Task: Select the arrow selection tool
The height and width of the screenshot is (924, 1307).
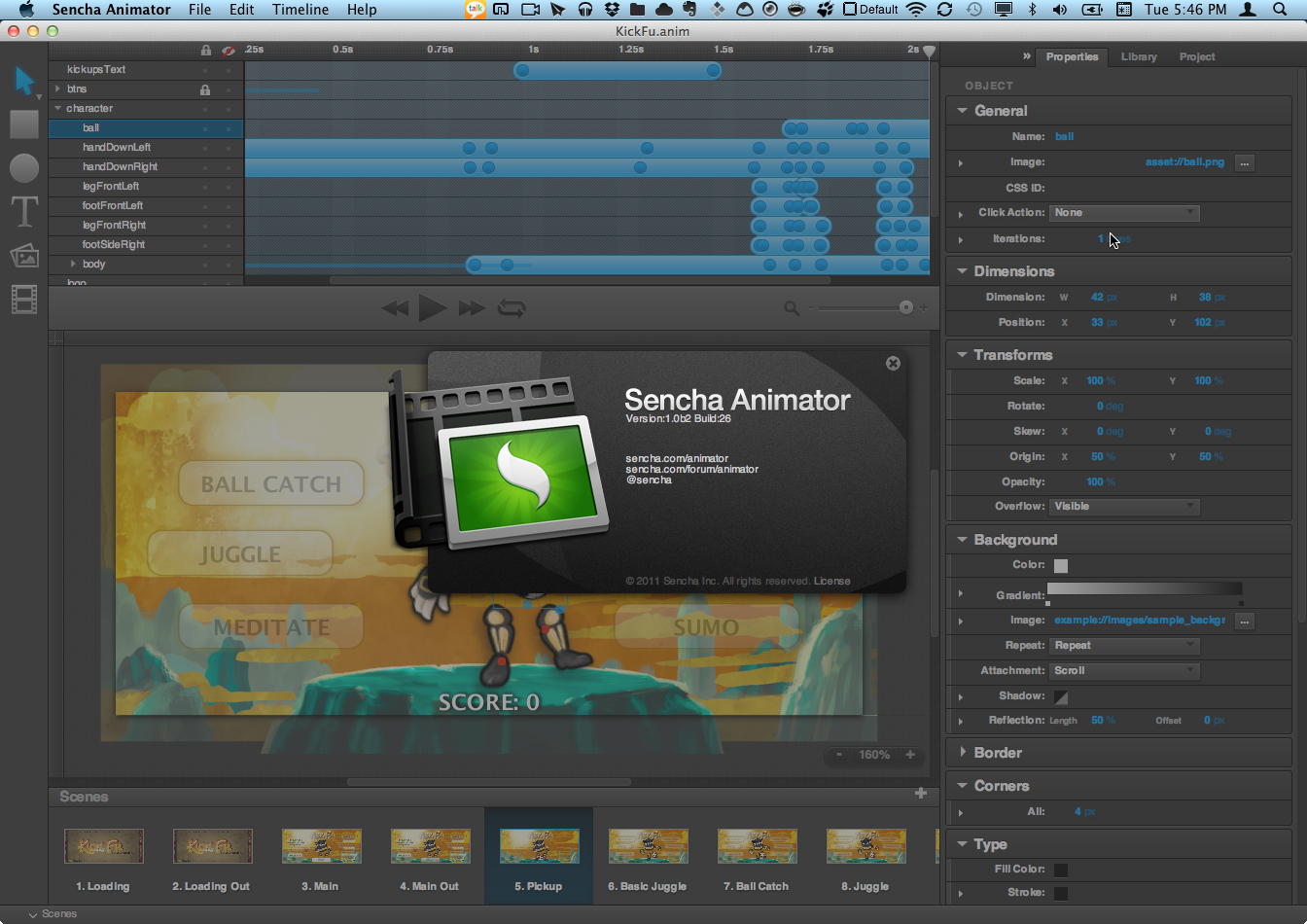Action: point(24,81)
